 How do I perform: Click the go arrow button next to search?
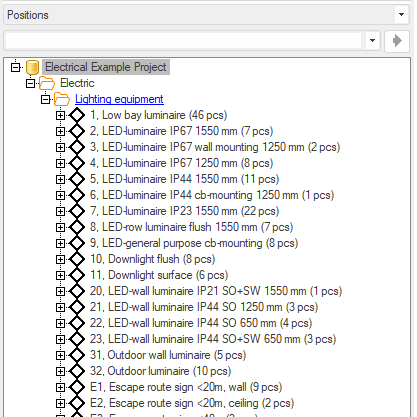pyautogui.click(x=397, y=41)
